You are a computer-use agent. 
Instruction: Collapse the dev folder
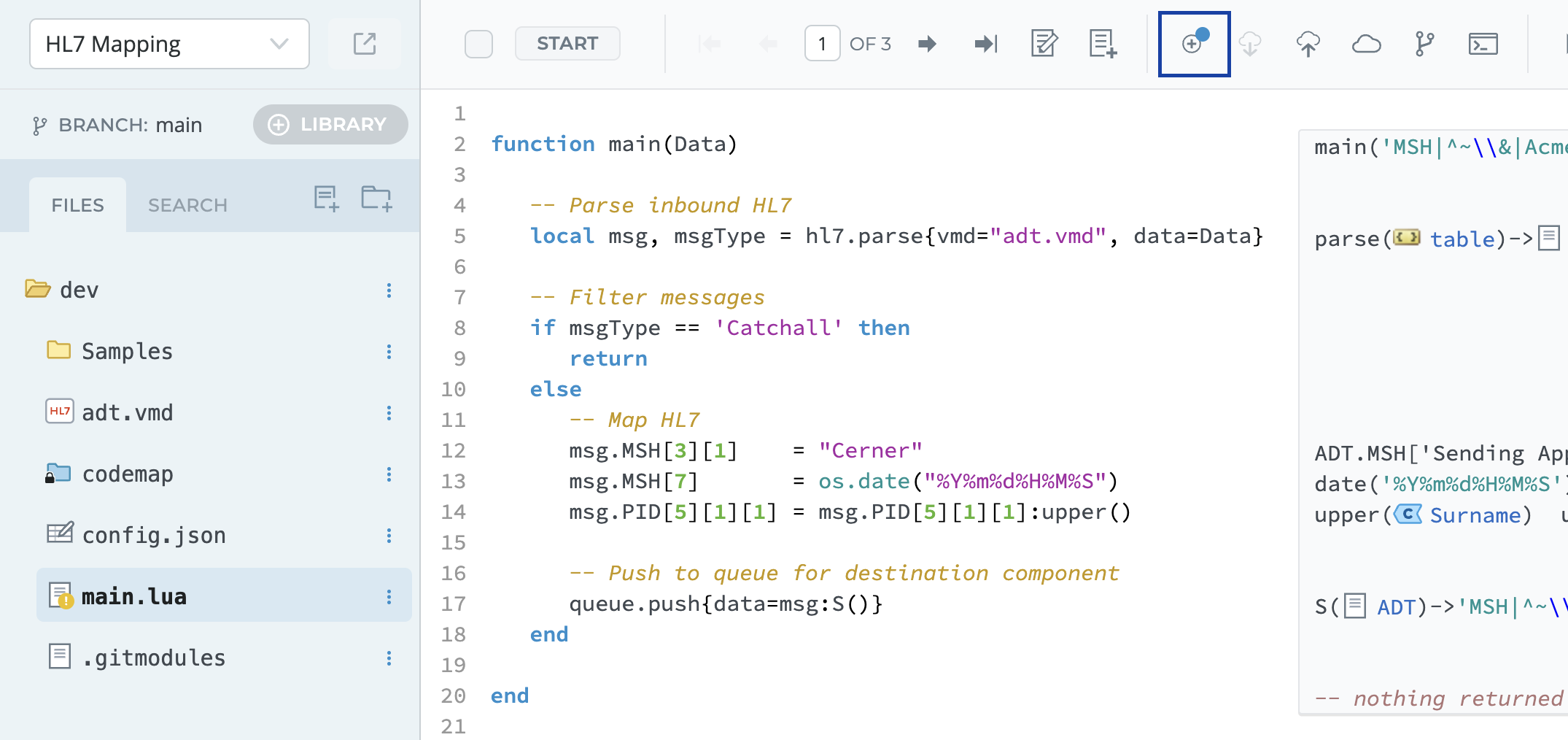click(x=38, y=290)
